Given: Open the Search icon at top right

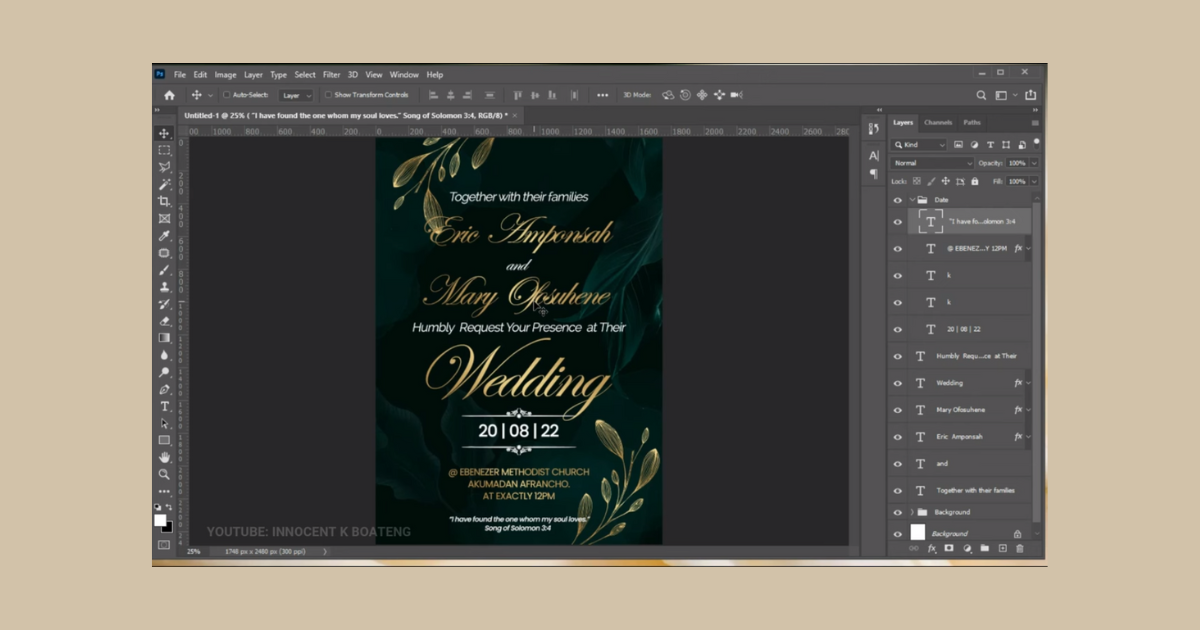Looking at the screenshot, I should (x=981, y=95).
